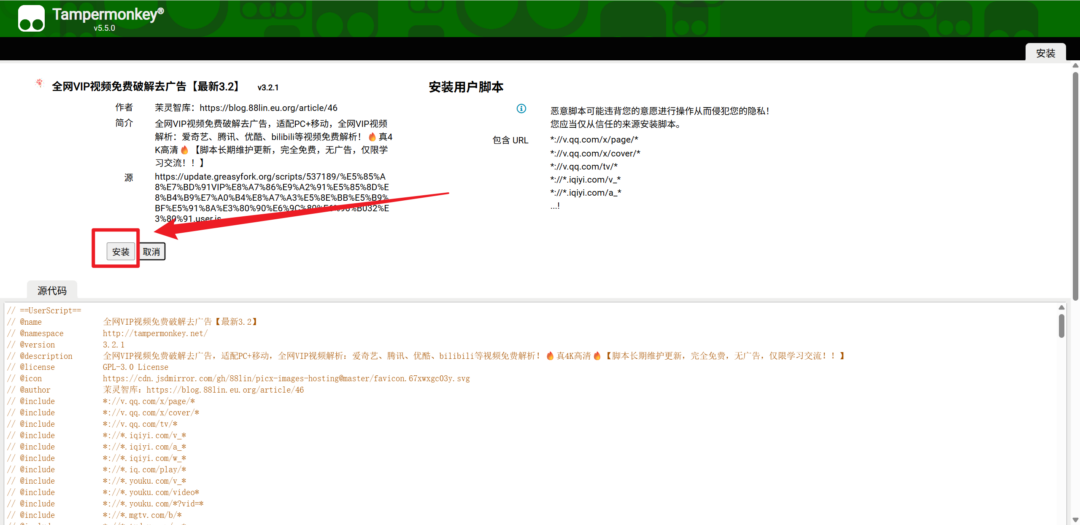
Task: Click the *://v.qq.com/tv/* included URL
Action: coord(584,166)
